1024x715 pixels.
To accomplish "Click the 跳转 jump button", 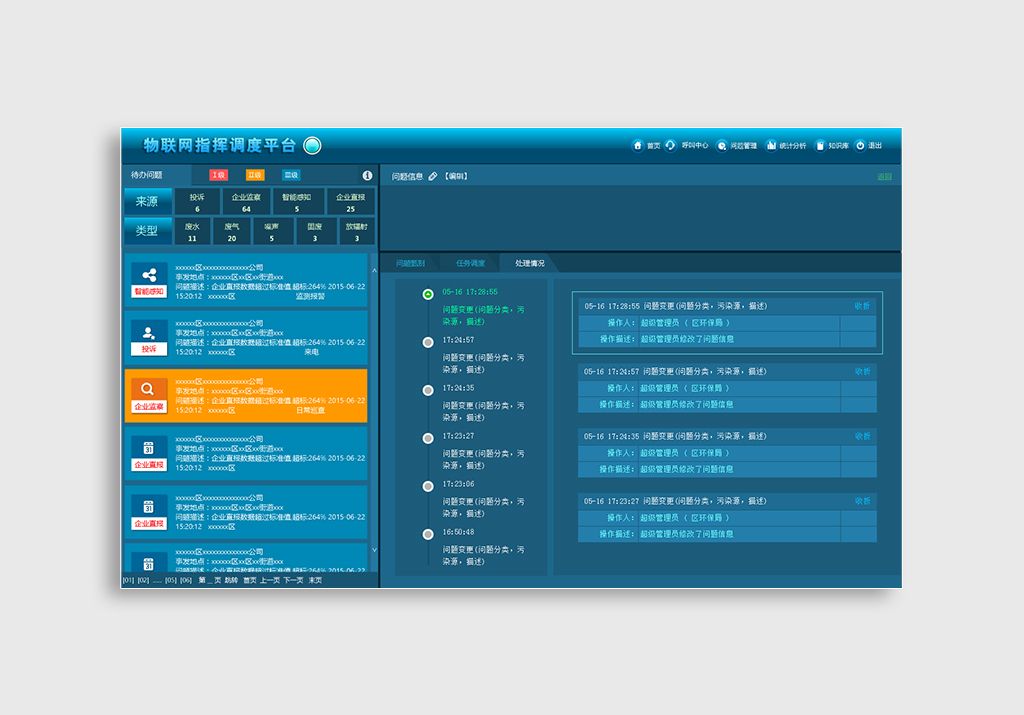I will tap(231, 580).
